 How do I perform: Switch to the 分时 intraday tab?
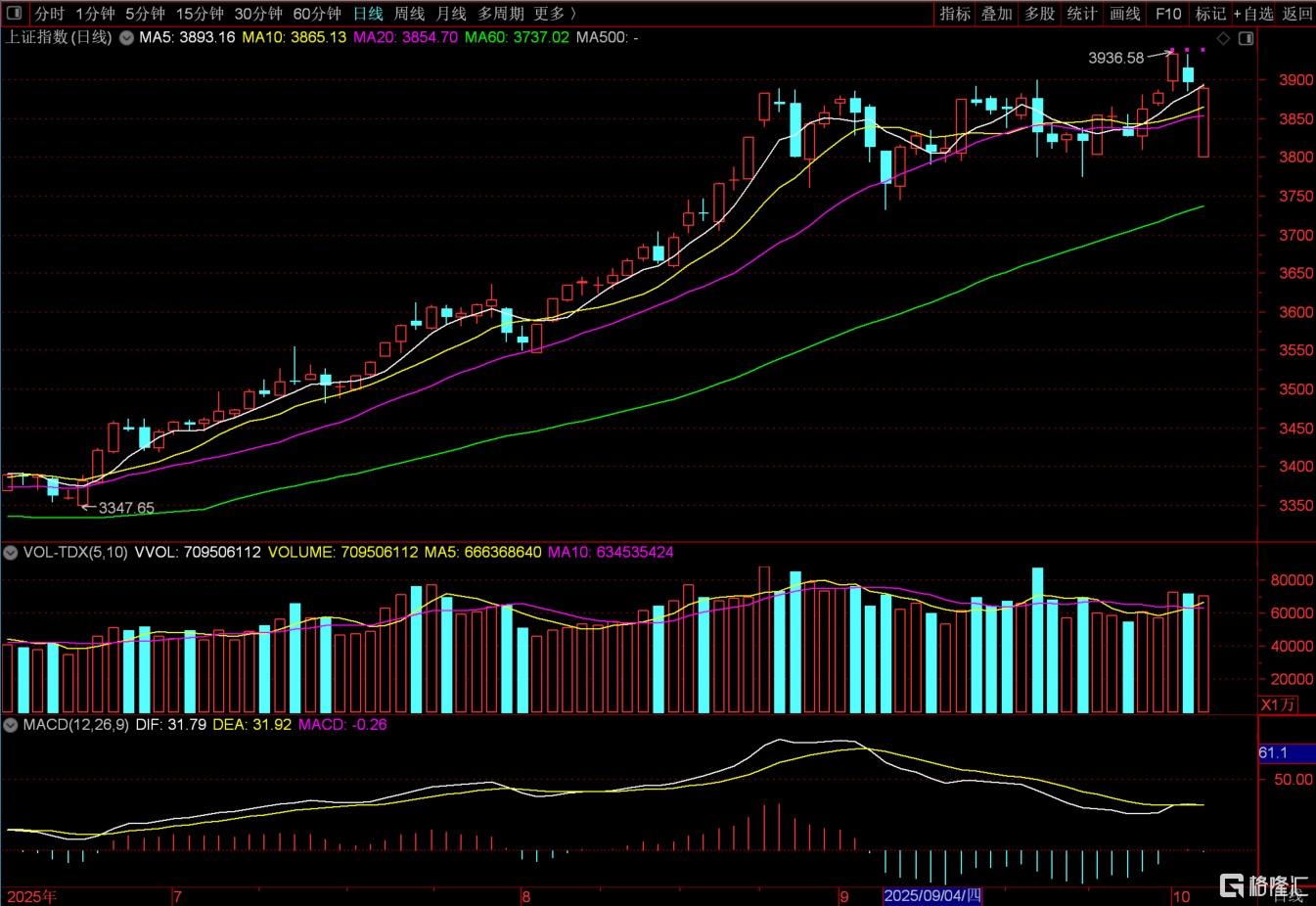pyautogui.click(x=49, y=14)
